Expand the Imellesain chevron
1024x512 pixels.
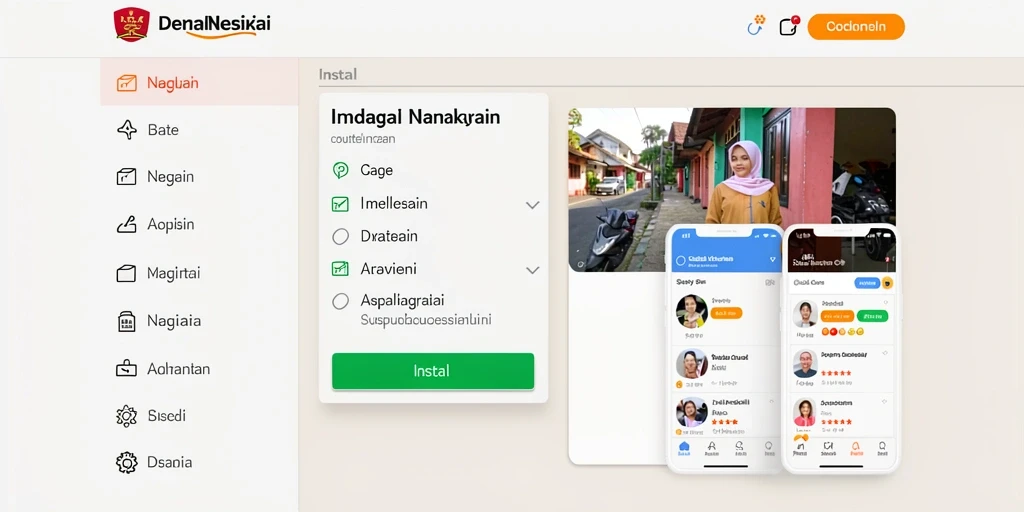(x=532, y=204)
